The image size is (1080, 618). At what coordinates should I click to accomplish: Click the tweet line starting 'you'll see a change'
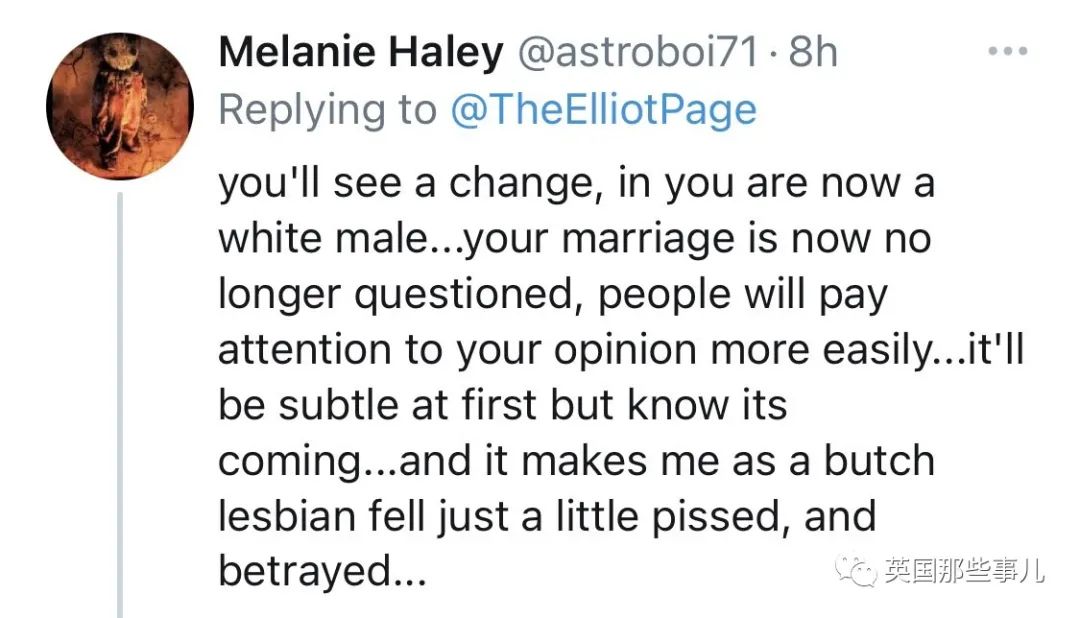(576, 186)
